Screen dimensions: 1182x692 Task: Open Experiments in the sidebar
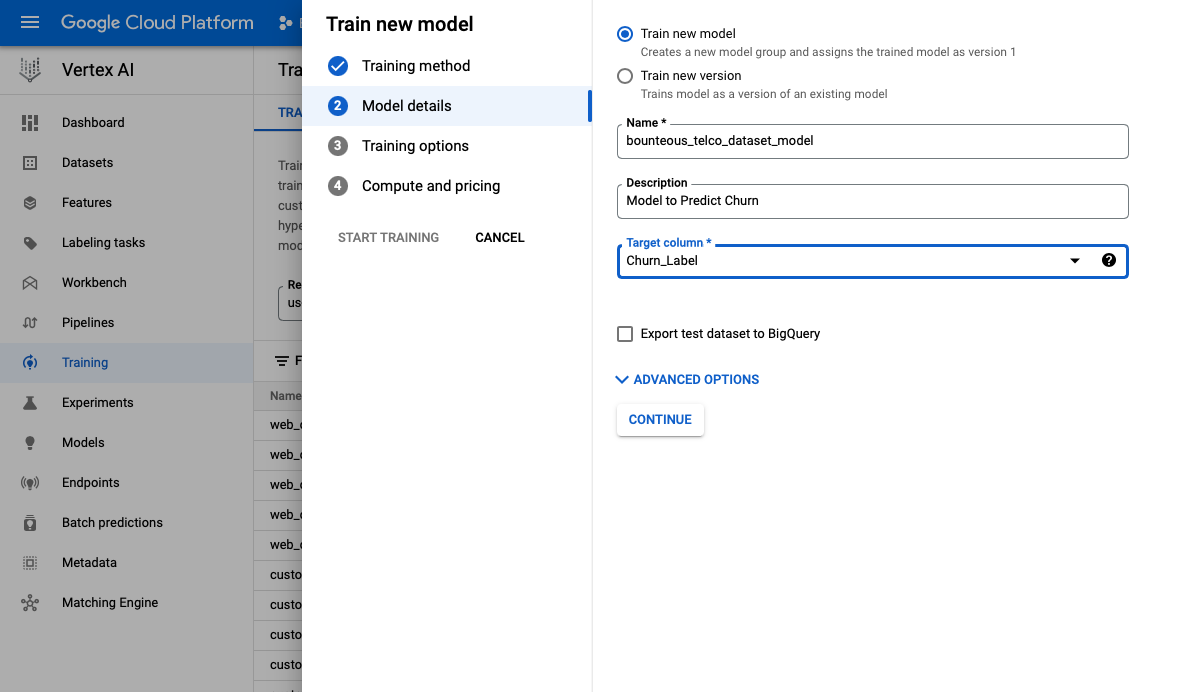[127, 403]
